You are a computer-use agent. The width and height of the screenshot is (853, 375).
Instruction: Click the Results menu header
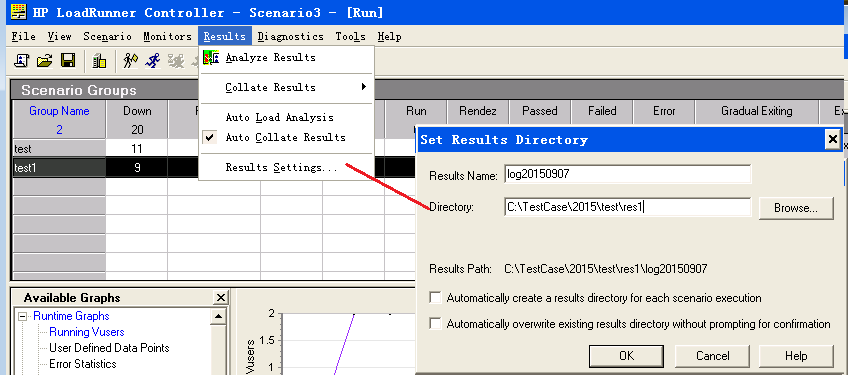[225, 36]
